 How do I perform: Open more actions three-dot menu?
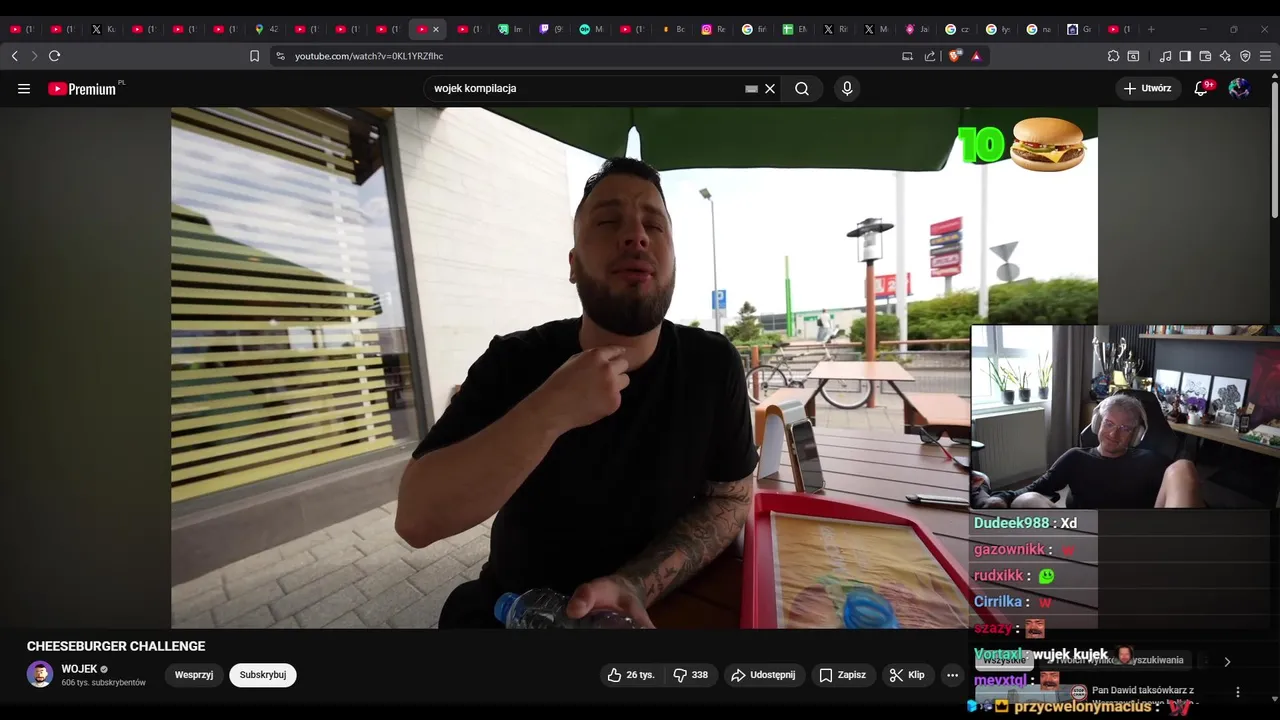click(x=952, y=675)
